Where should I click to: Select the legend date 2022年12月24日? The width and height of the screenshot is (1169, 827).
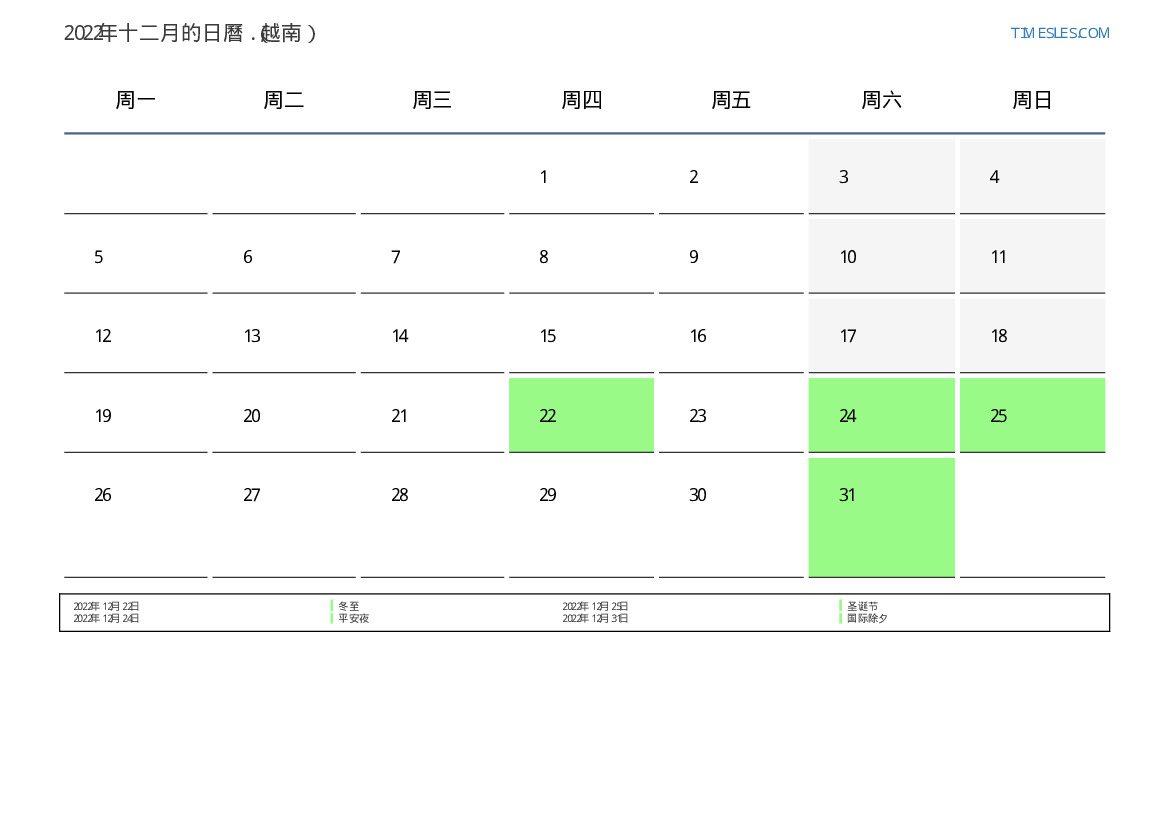point(106,618)
